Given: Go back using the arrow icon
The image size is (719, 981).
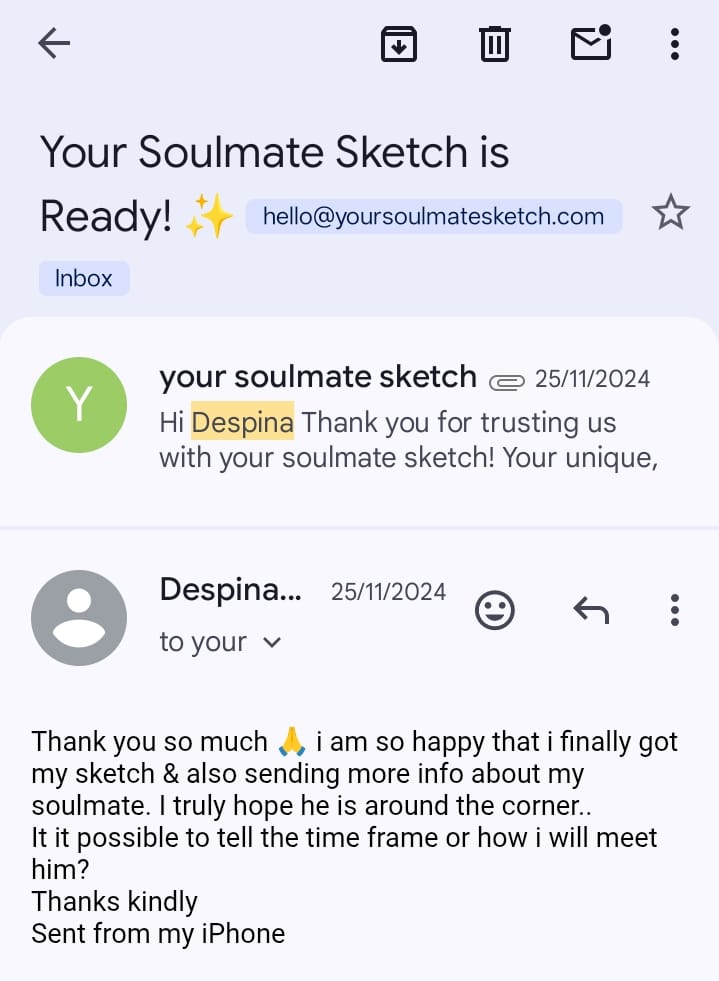Looking at the screenshot, I should pyautogui.click(x=54, y=43).
